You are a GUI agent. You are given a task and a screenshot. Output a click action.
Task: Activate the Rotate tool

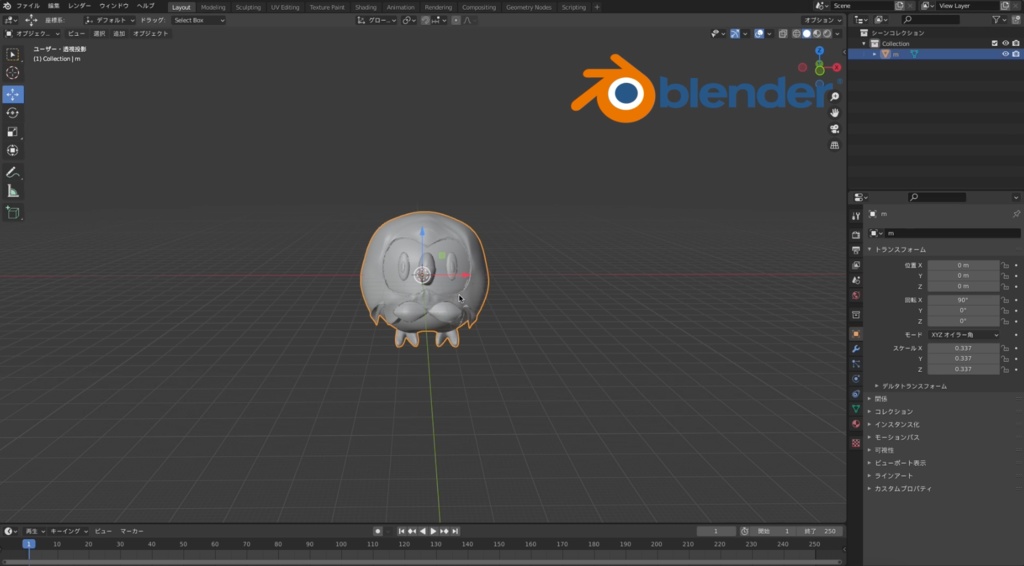(x=12, y=113)
